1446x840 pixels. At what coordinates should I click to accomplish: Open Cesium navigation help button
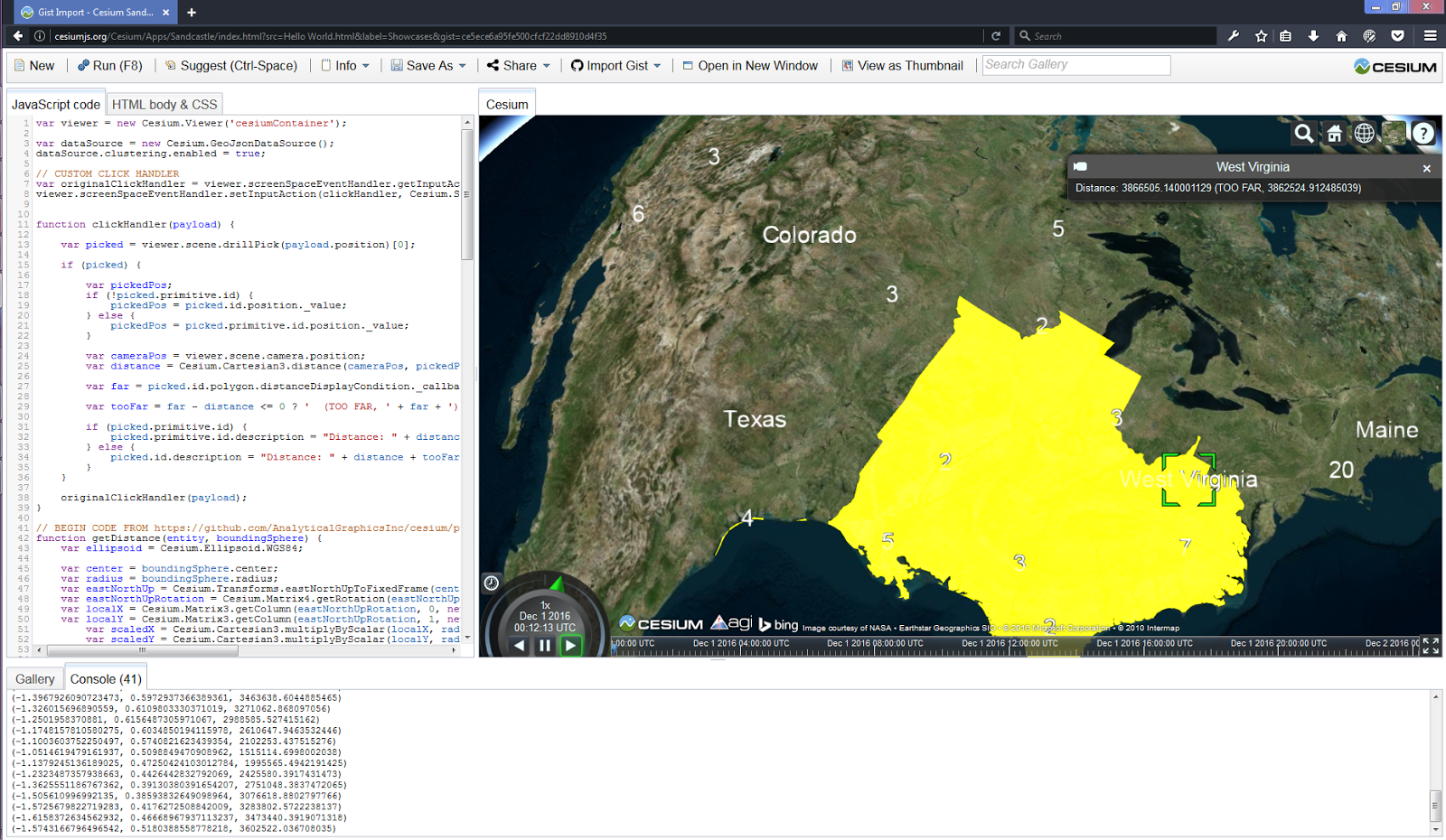(1423, 134)
